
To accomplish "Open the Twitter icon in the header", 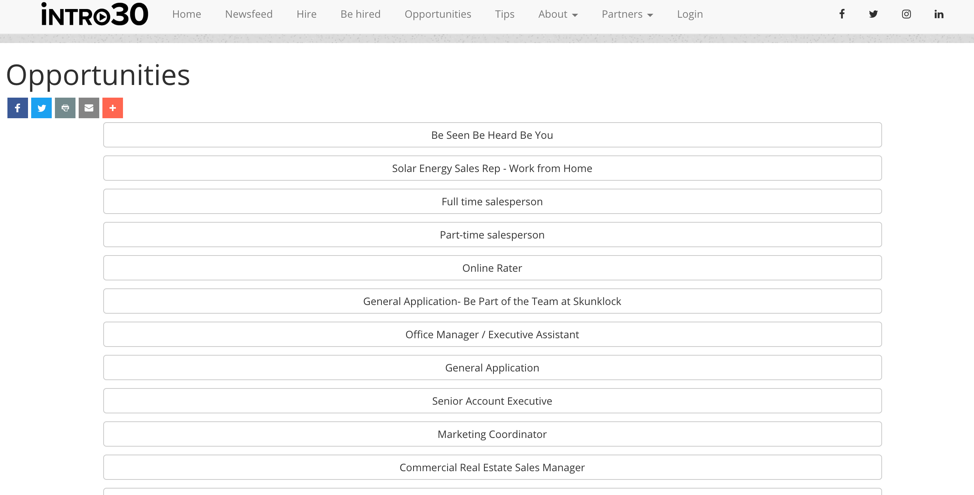I will click(873, 14).
